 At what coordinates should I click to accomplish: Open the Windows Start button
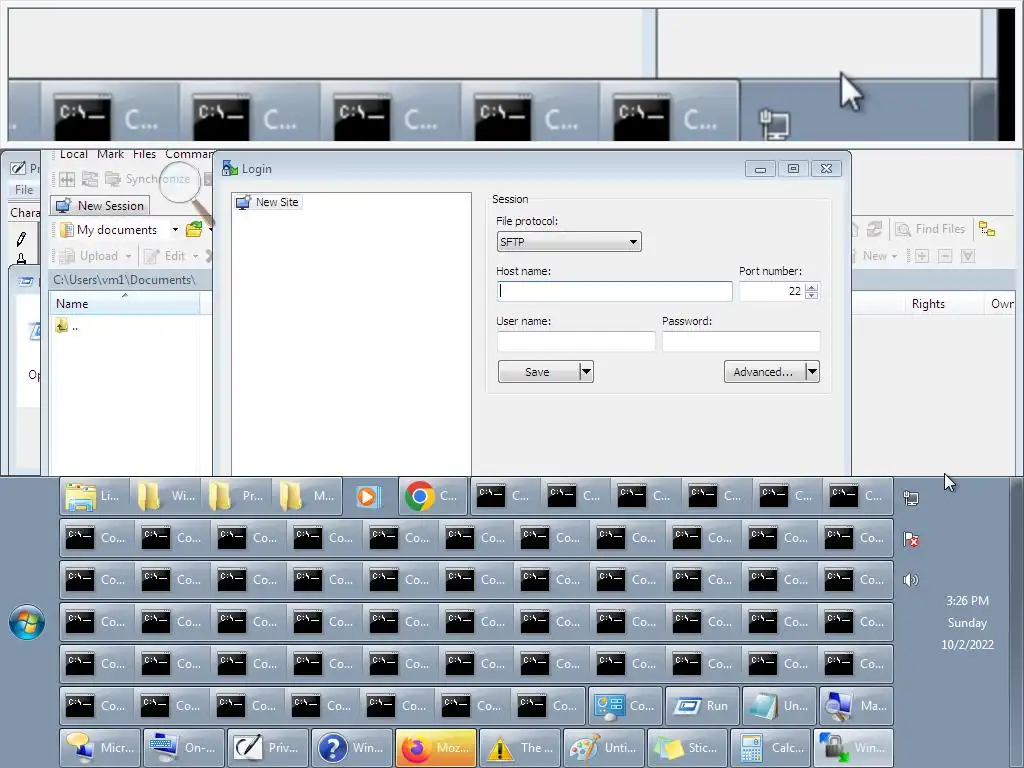[x=27, y=622]
